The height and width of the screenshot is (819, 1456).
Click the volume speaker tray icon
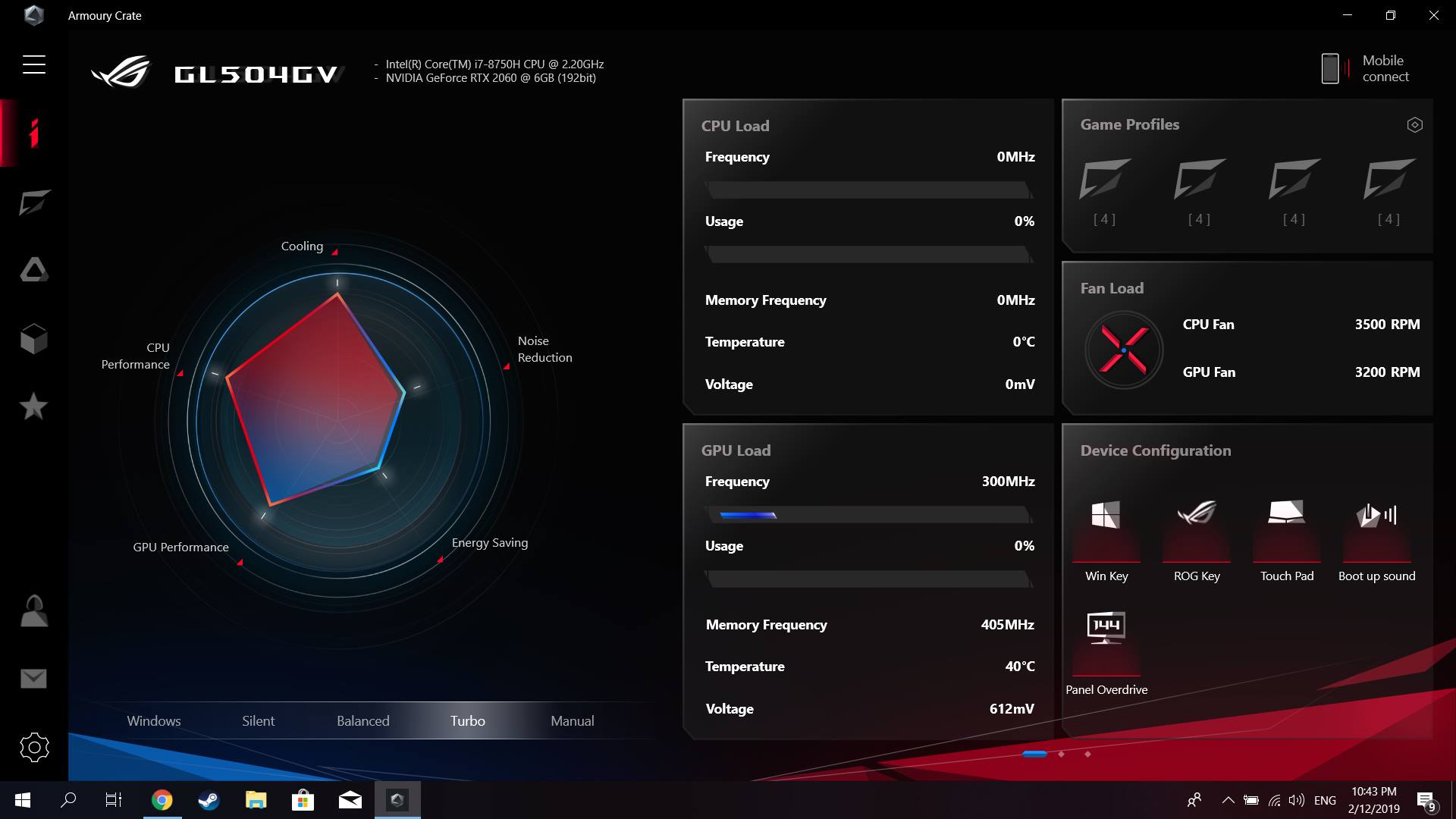[x=1297, y=800]
